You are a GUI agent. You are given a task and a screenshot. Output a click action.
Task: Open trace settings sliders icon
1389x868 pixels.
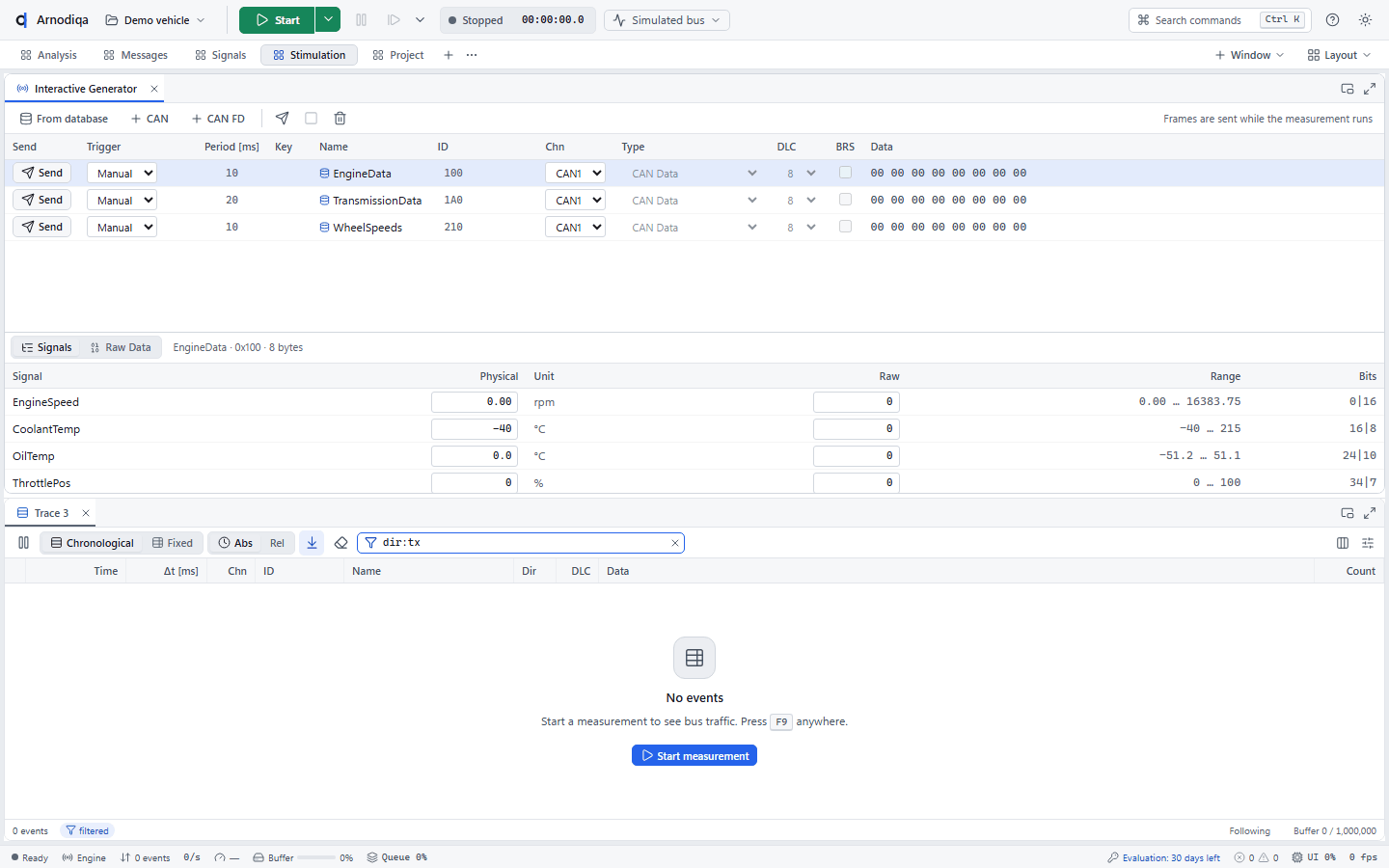1368,543
